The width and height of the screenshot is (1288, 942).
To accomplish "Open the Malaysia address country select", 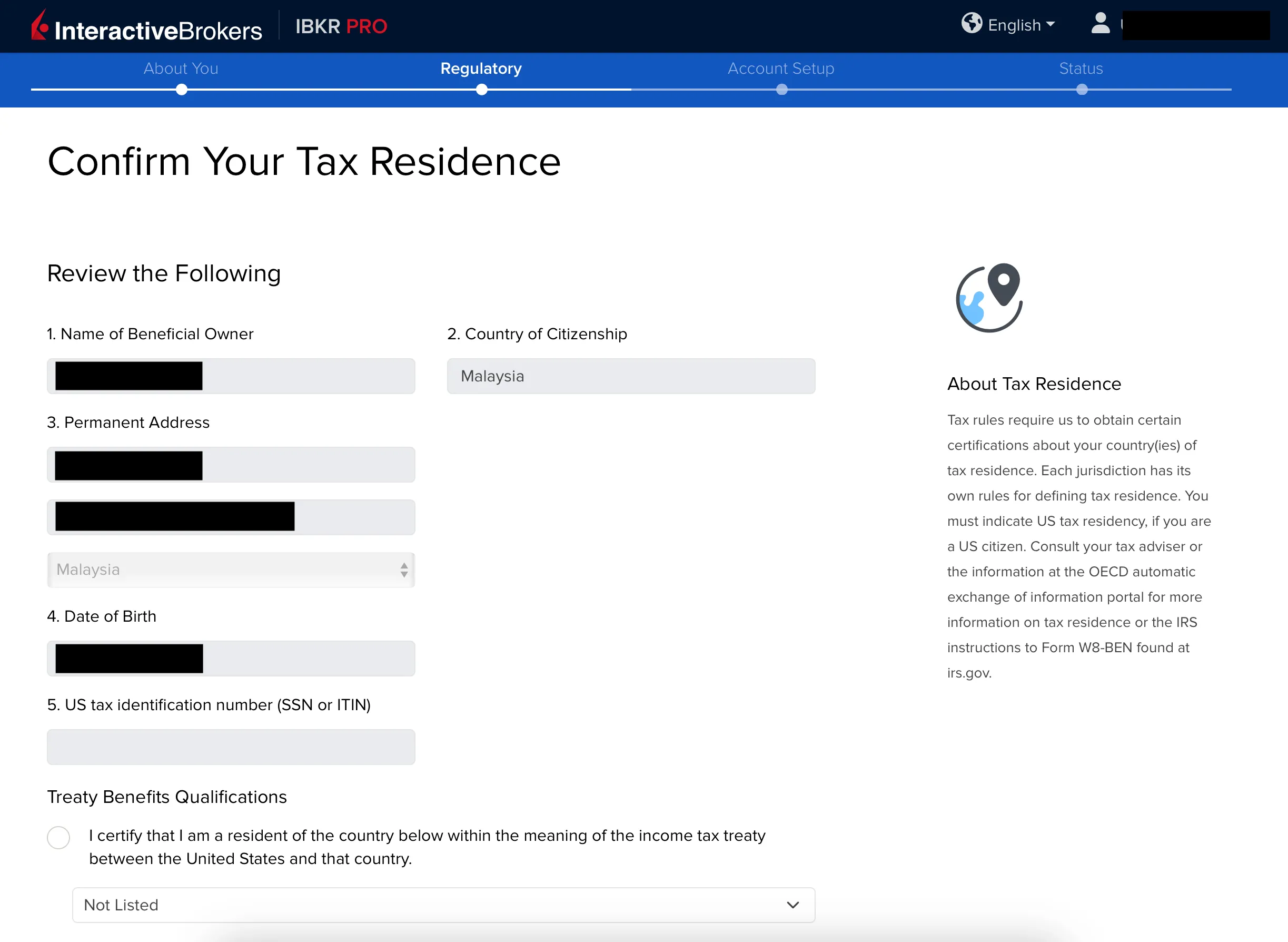I will pyautogui.click(x=231, y=570).
